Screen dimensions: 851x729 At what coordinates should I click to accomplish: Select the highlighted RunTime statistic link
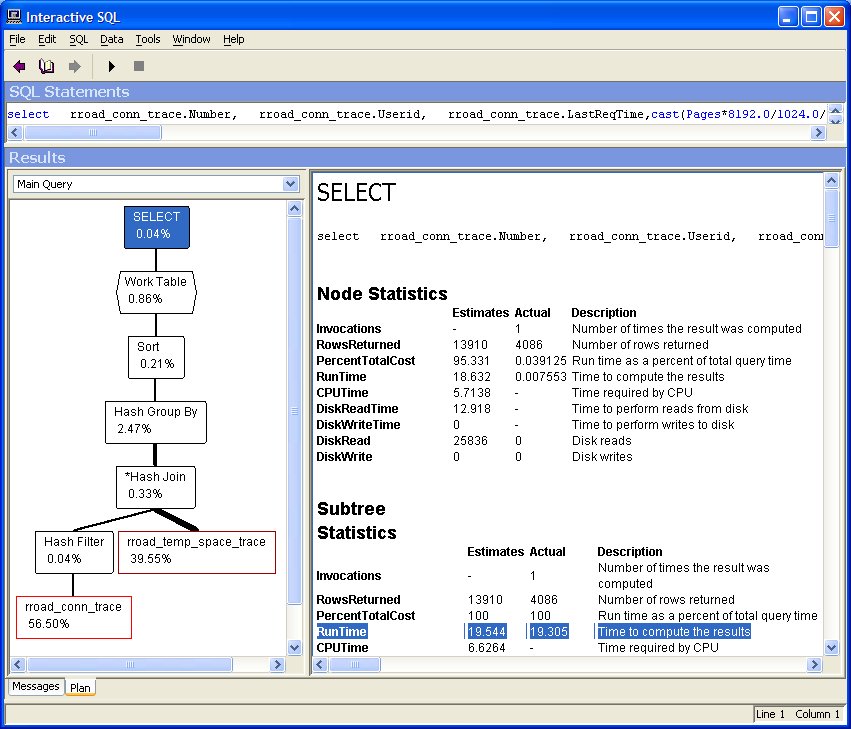(x=341, y=631)
